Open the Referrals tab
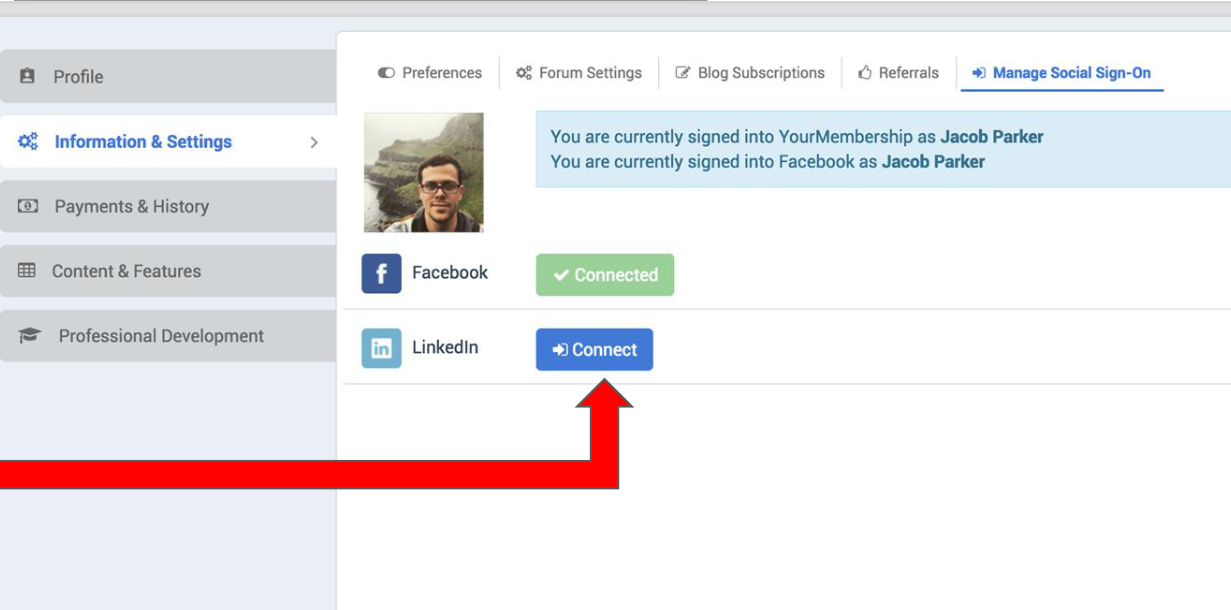Image resolution: width=1231 pixels, height=610 pixels. 899,73
